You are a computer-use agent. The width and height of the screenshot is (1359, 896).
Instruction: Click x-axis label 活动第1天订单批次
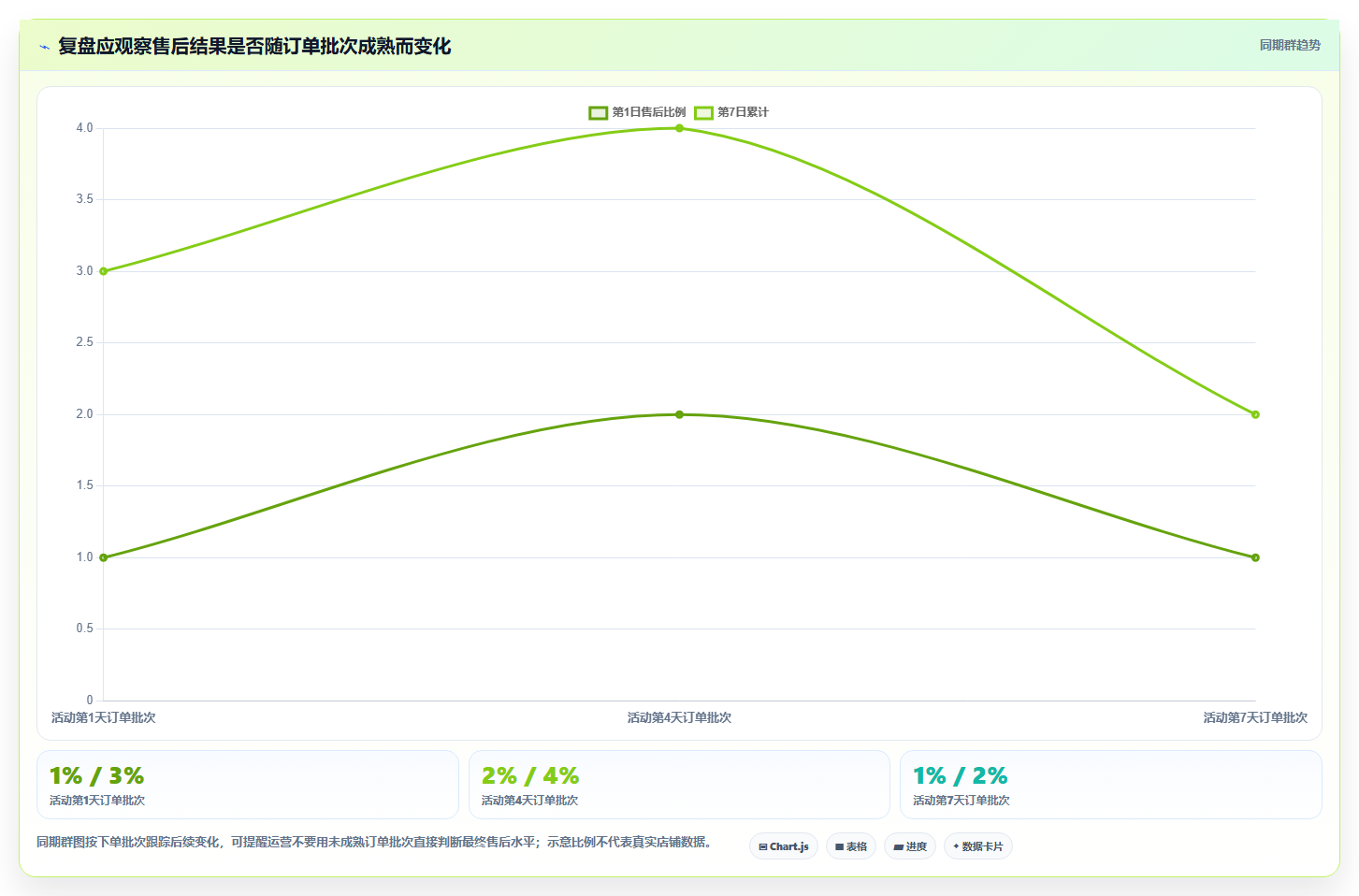point(104,717)
